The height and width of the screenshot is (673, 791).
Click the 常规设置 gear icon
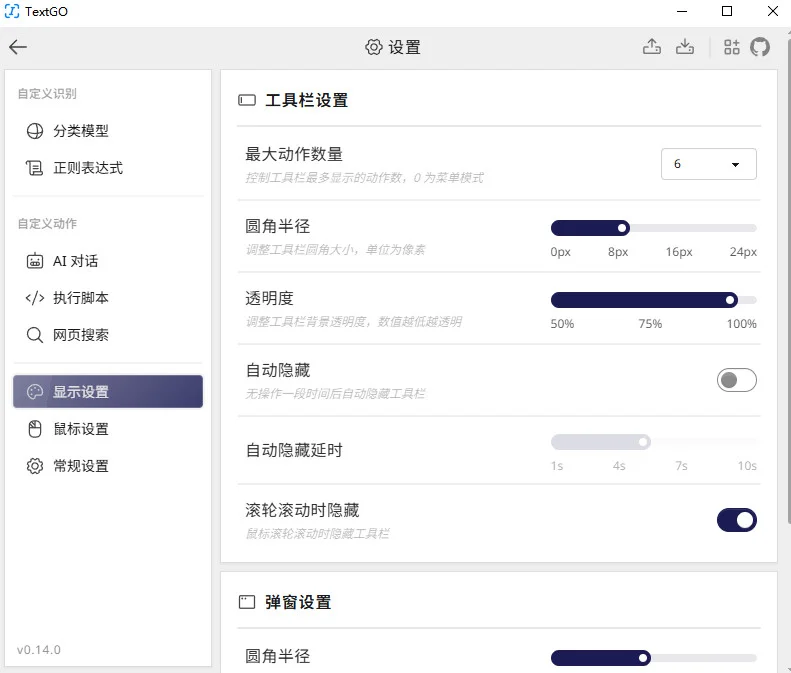(35, 466)
